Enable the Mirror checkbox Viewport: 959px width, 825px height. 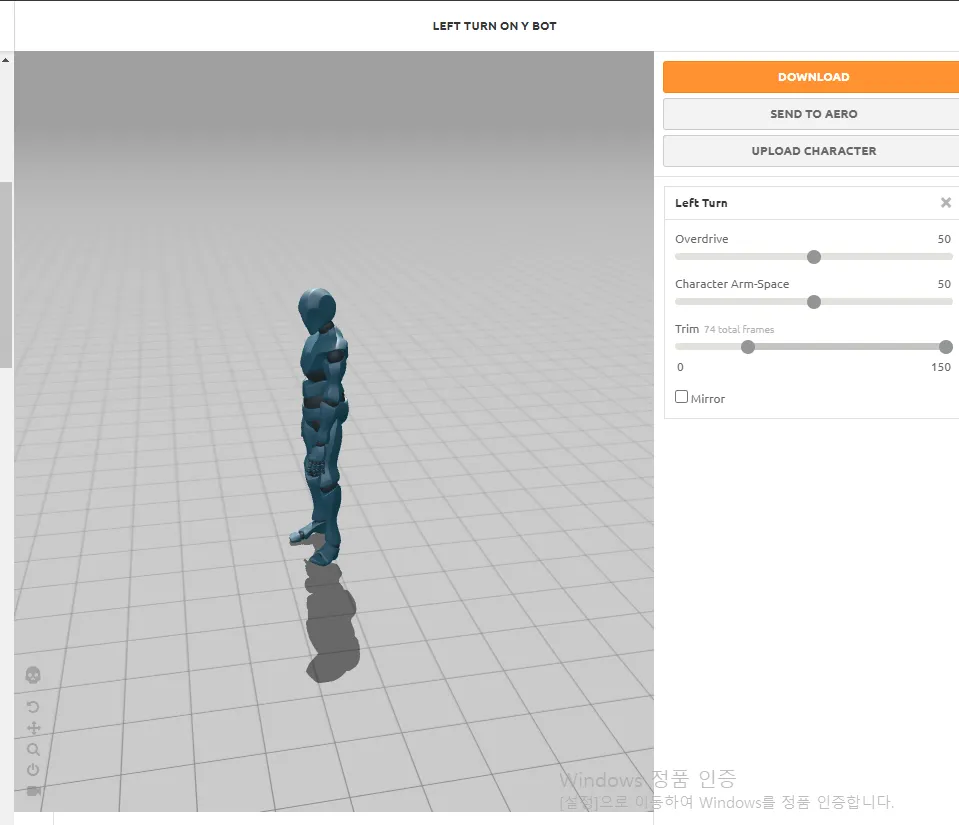[681, 396]
